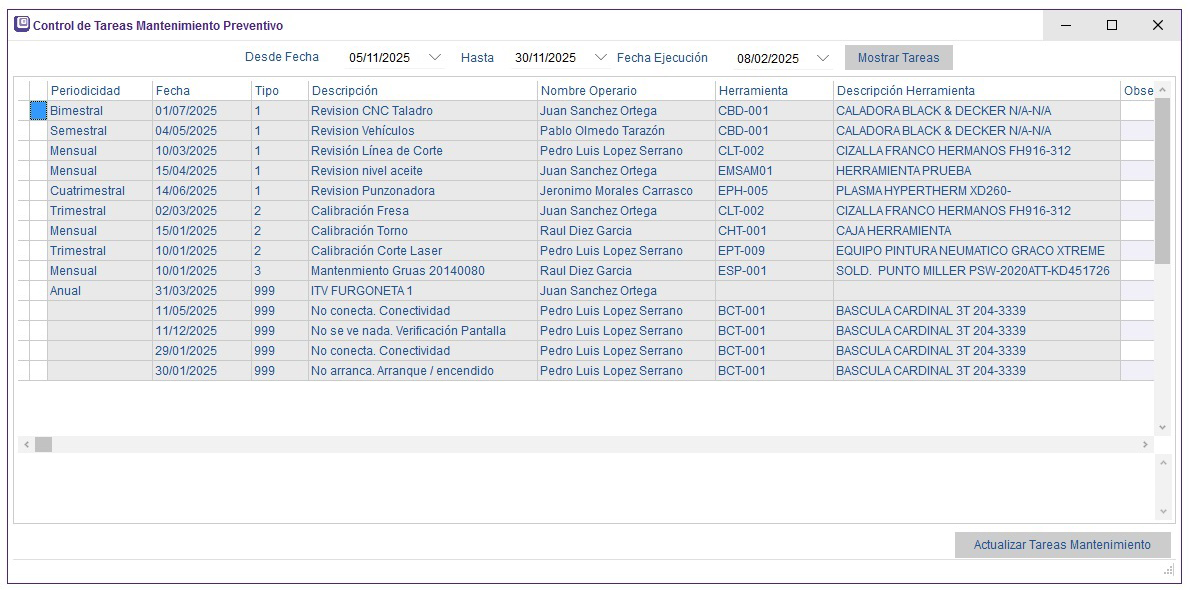Image resolution: width=1190 pixels, height=591 pixels.
Task: Click the app icon in the title bar
Action: [x=21, y=25]
